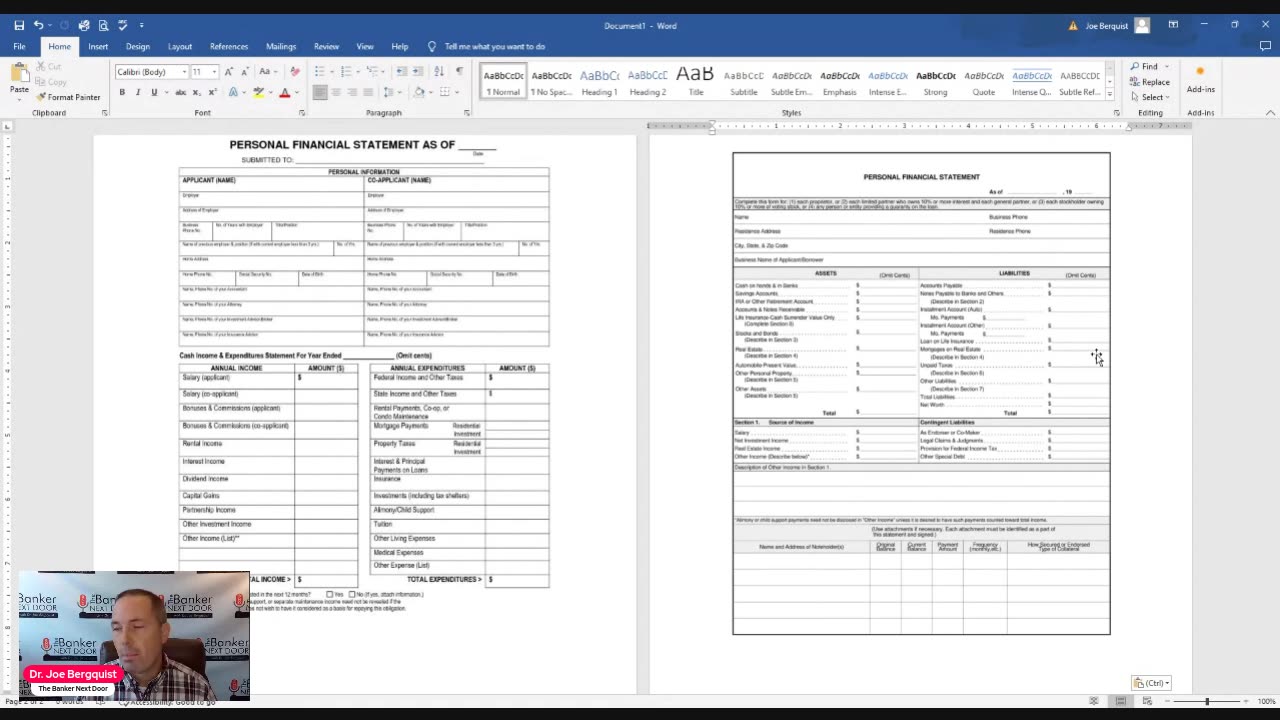Toggle Underline formatting

tap(154, 92)
